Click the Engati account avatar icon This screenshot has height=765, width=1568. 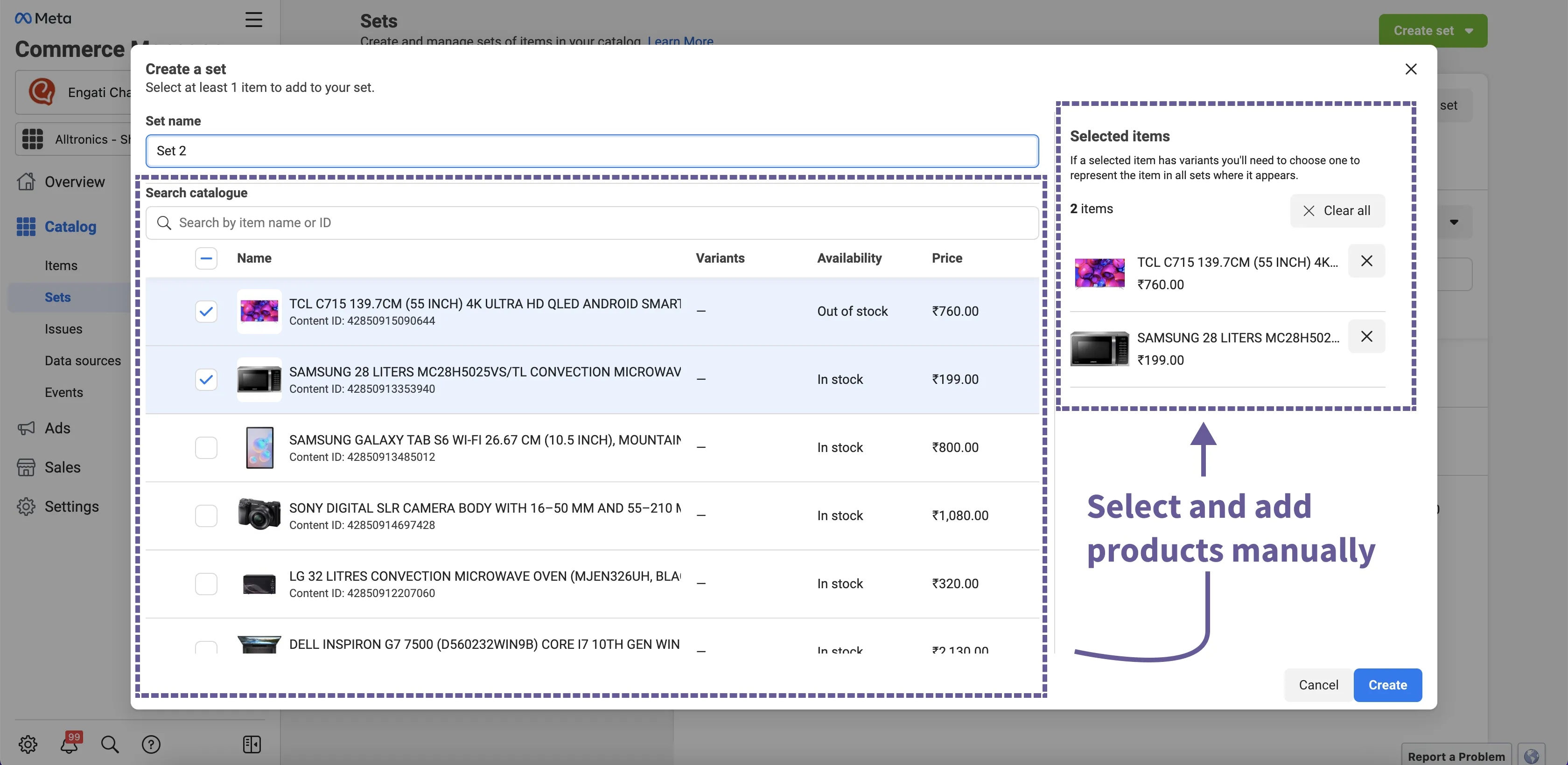pos(42,92)
